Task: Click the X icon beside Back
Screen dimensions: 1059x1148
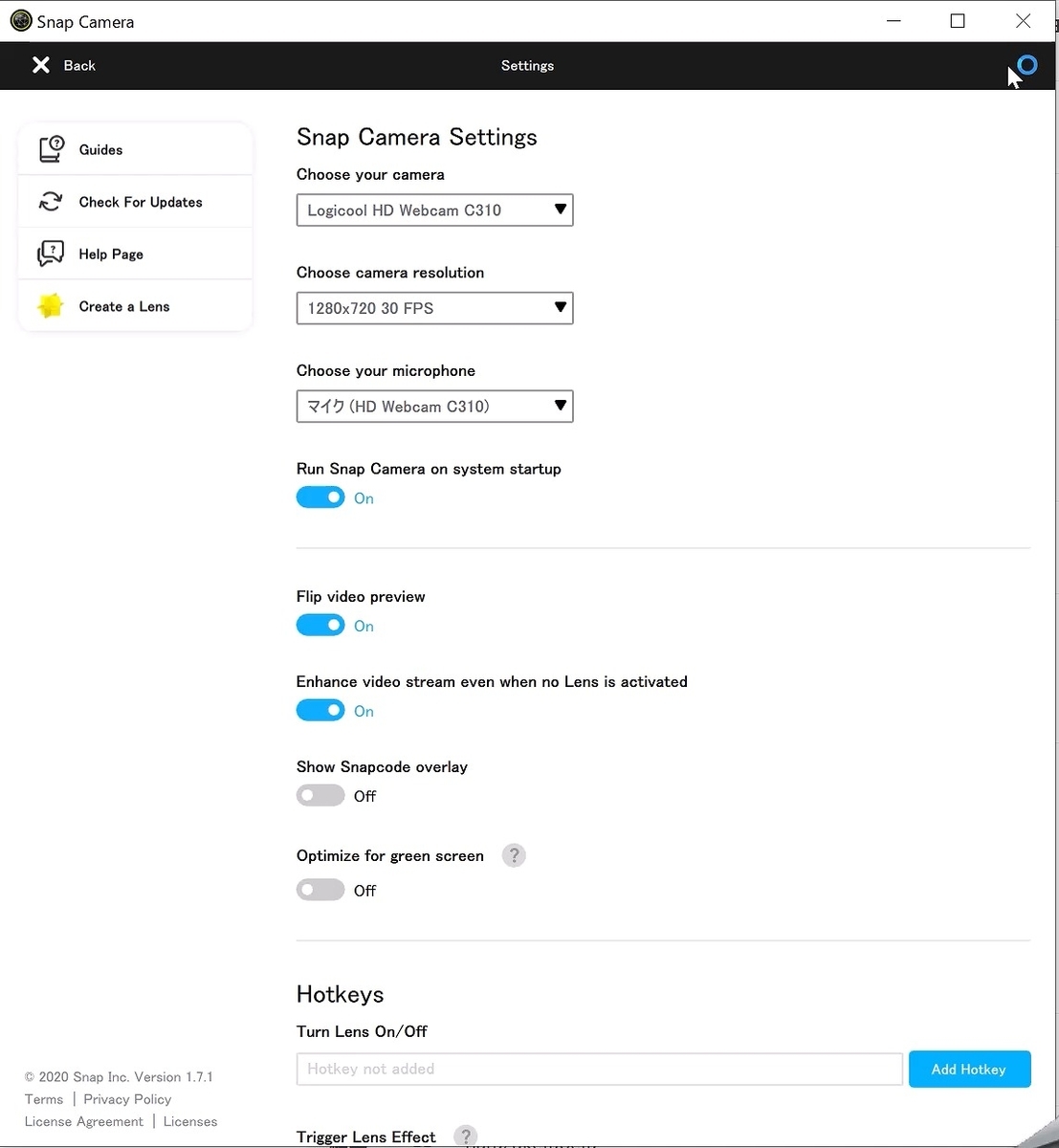Action: click(40, 65)
